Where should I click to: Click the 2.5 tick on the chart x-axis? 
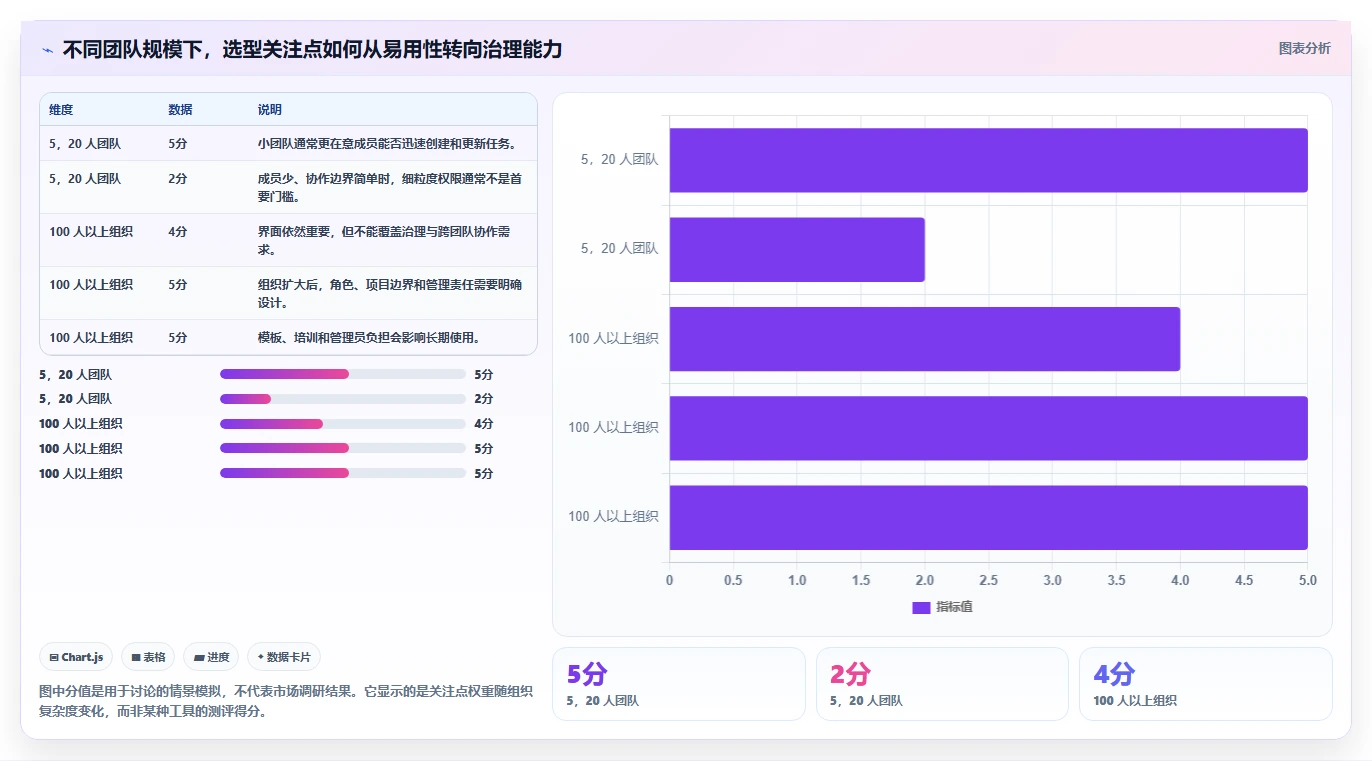click(x=989, y=580)
